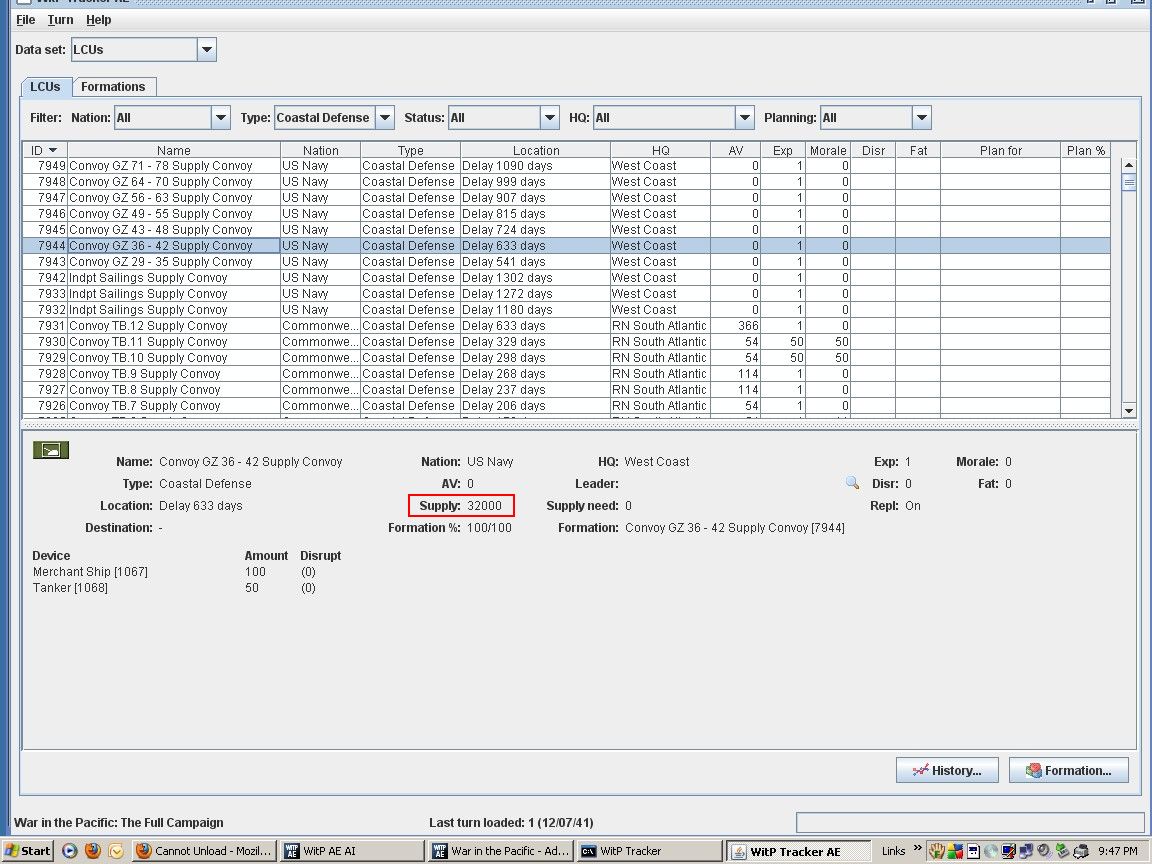Screen dimensions: 1152x864
Task: Switch to WitP AE AI taskbar window
Action: tap(353, 851)
